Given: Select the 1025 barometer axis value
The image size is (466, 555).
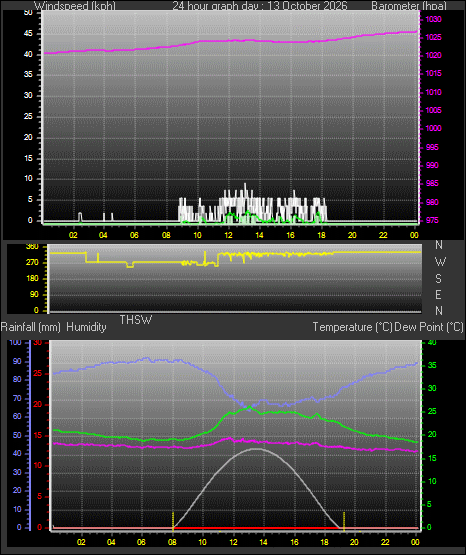Looking at the screenshot, I should (x=433, y=37).
